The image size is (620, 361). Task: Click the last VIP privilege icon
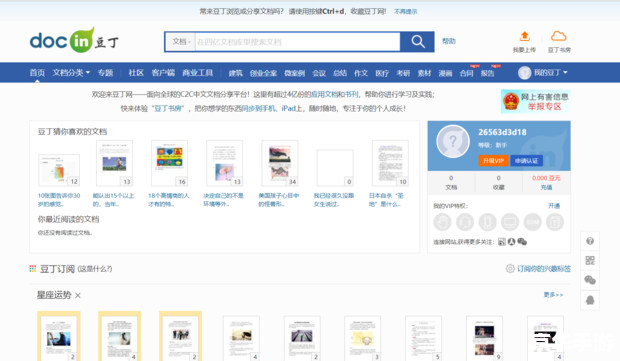(x=555, y=222)
